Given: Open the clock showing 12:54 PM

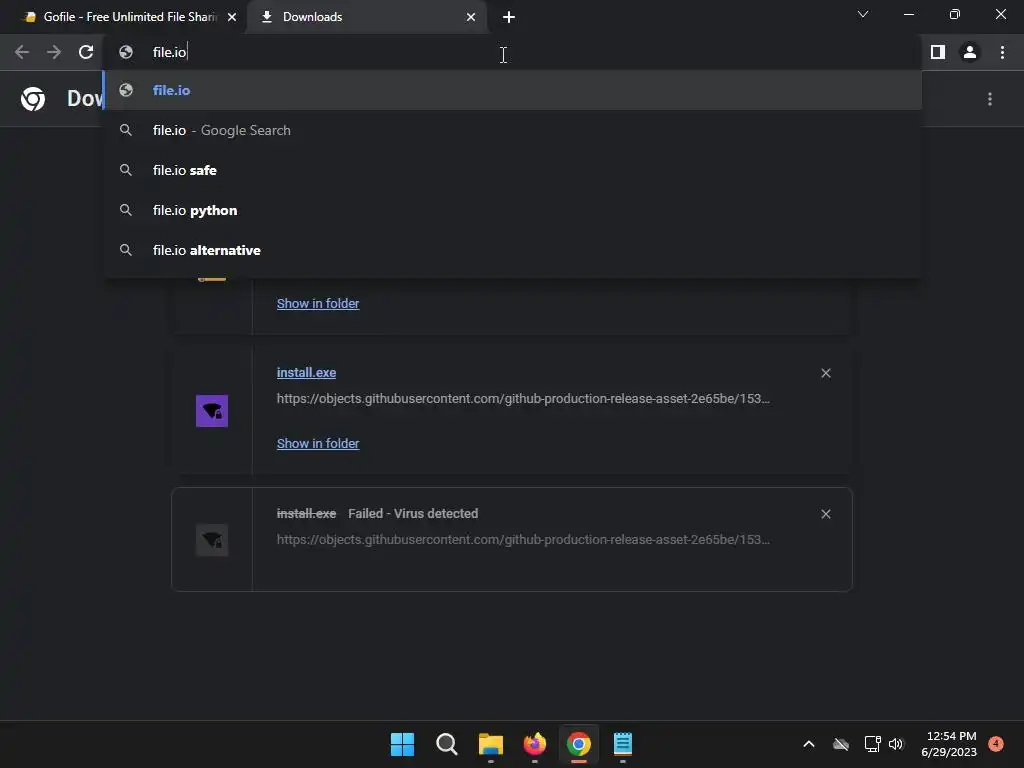Looking at the screenshot, I should pos(949,744).
